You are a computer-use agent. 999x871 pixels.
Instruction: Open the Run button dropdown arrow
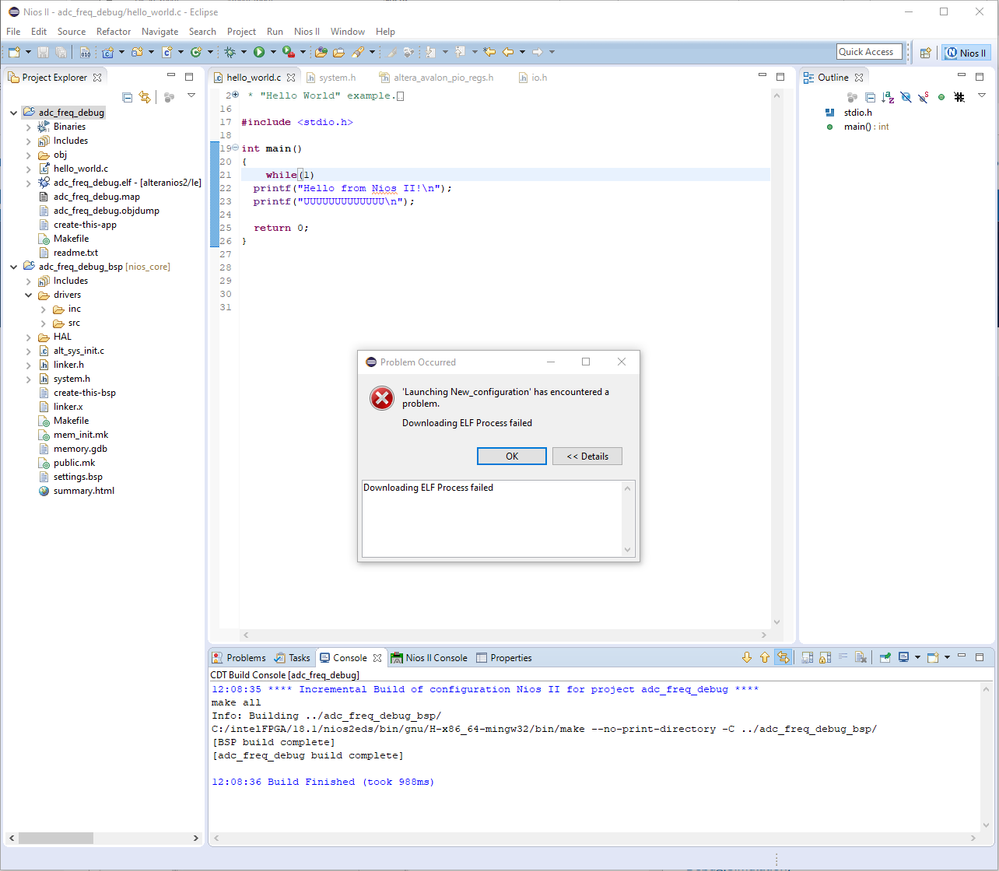pyautogui.click(x=271, y=52)
